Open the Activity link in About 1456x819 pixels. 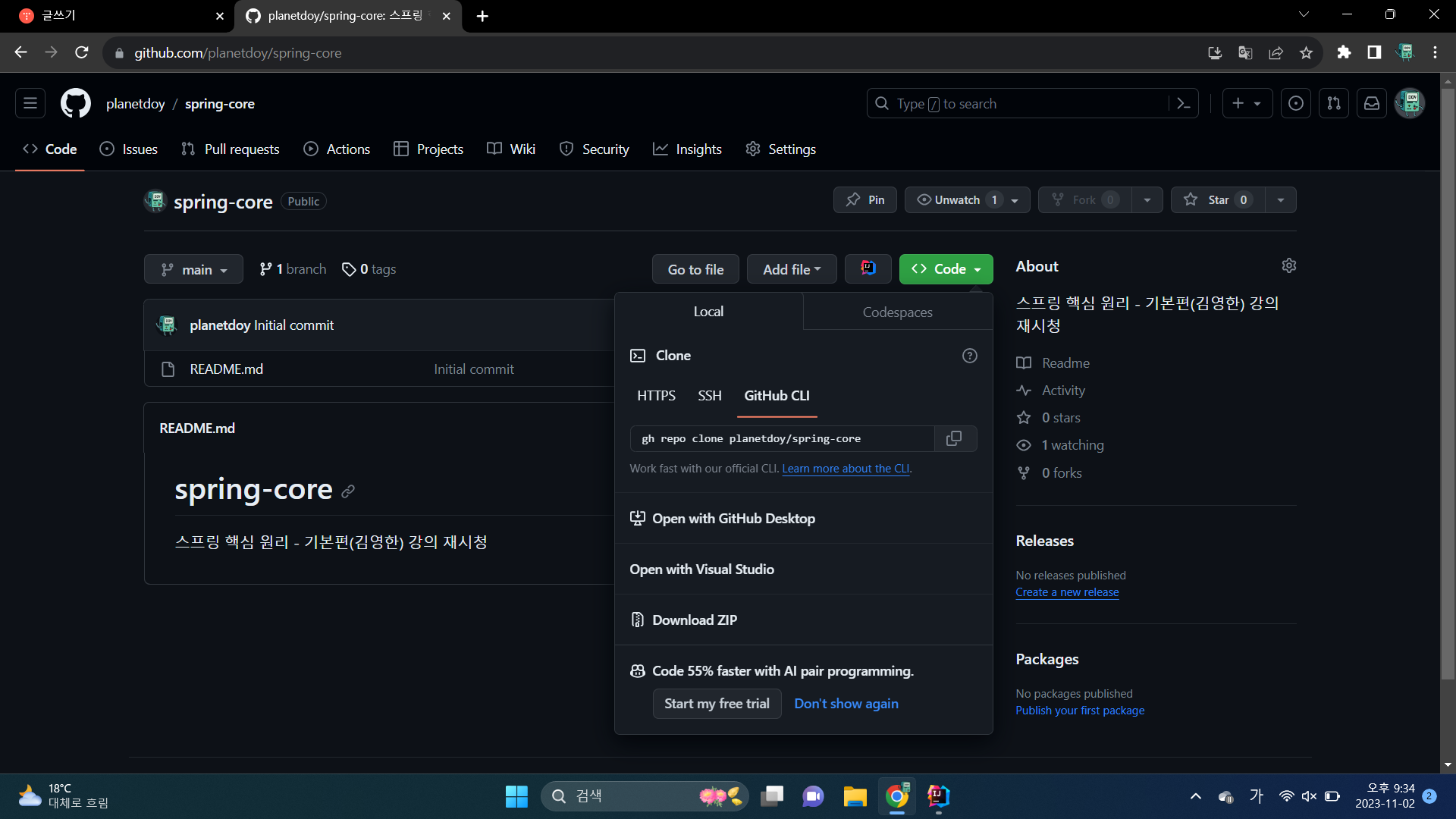[1051, 391]
